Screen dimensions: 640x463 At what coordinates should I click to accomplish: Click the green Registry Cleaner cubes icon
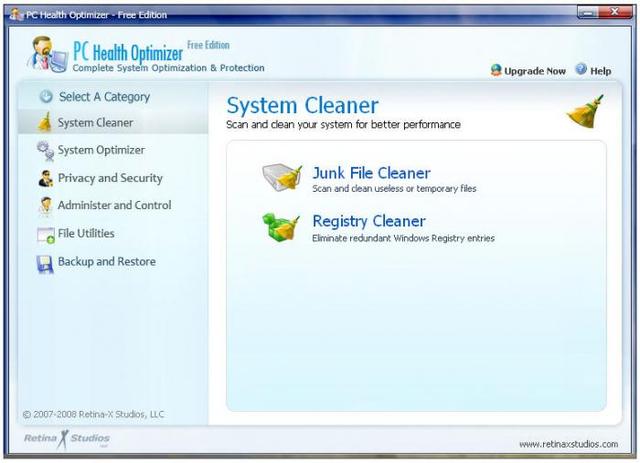coord(281,227)
